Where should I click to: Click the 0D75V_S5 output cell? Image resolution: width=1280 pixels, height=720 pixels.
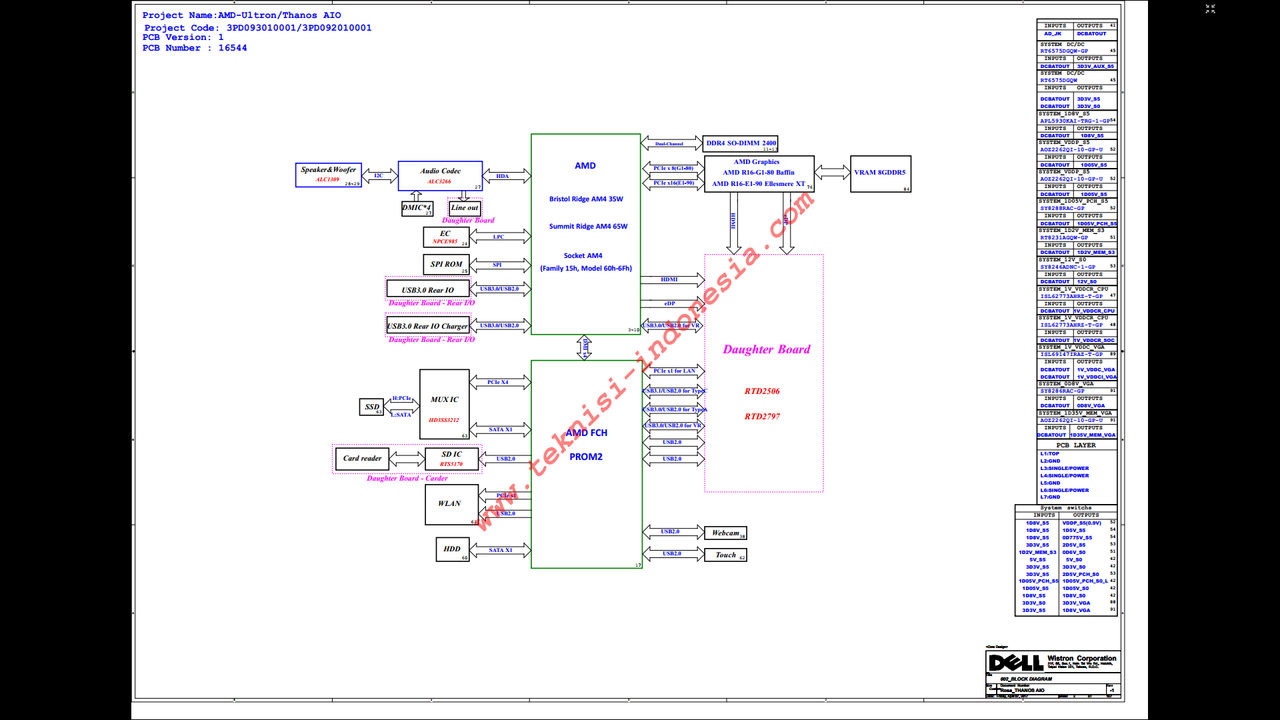pyautogui.click(x=1077, y=537)
